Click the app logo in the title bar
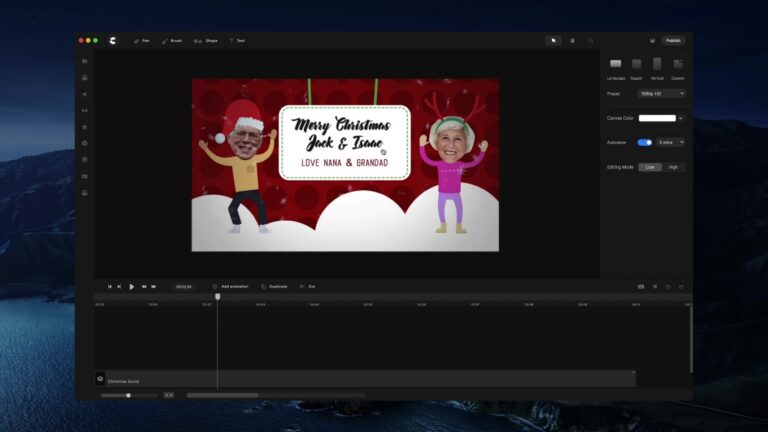 (113, 41)
